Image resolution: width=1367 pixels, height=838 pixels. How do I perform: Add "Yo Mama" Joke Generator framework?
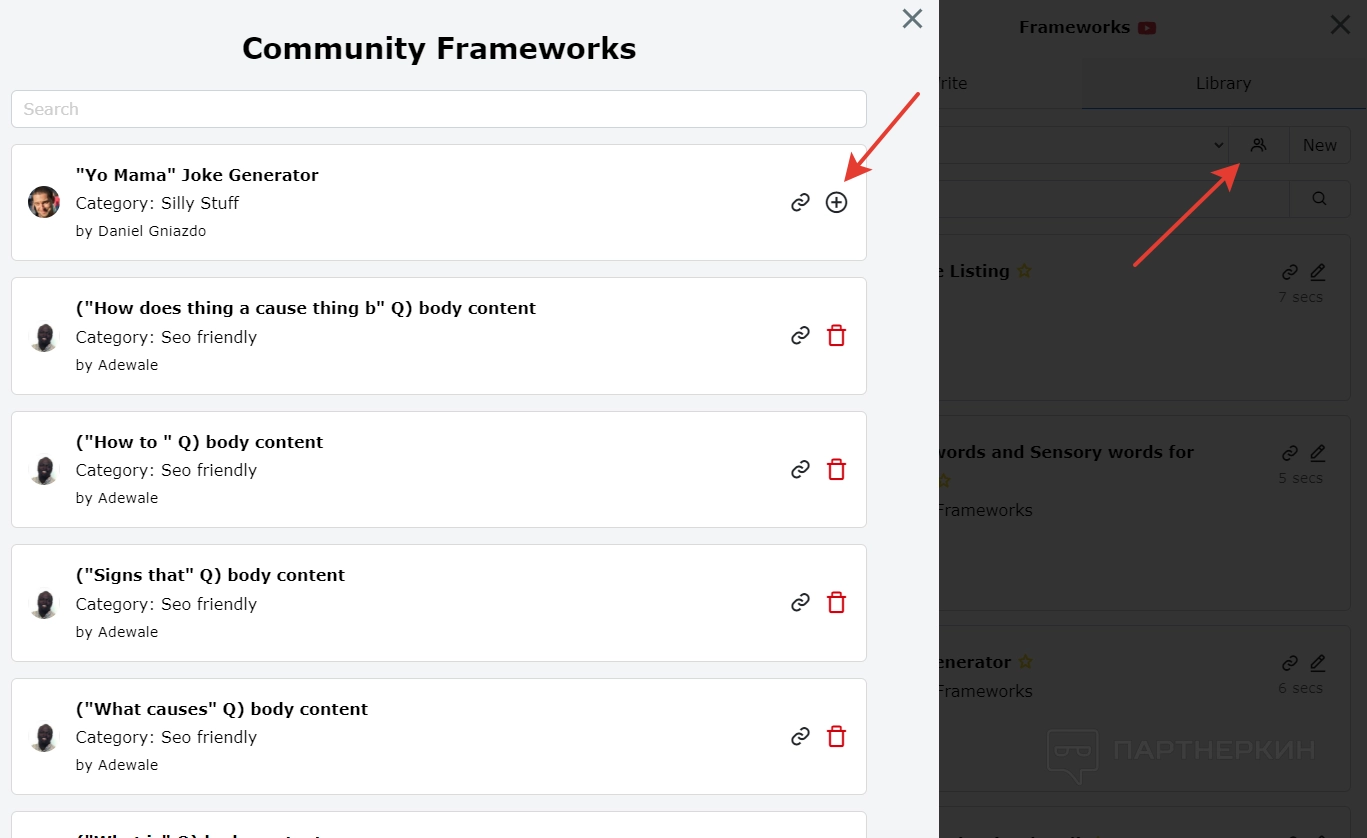click(836, 203)
